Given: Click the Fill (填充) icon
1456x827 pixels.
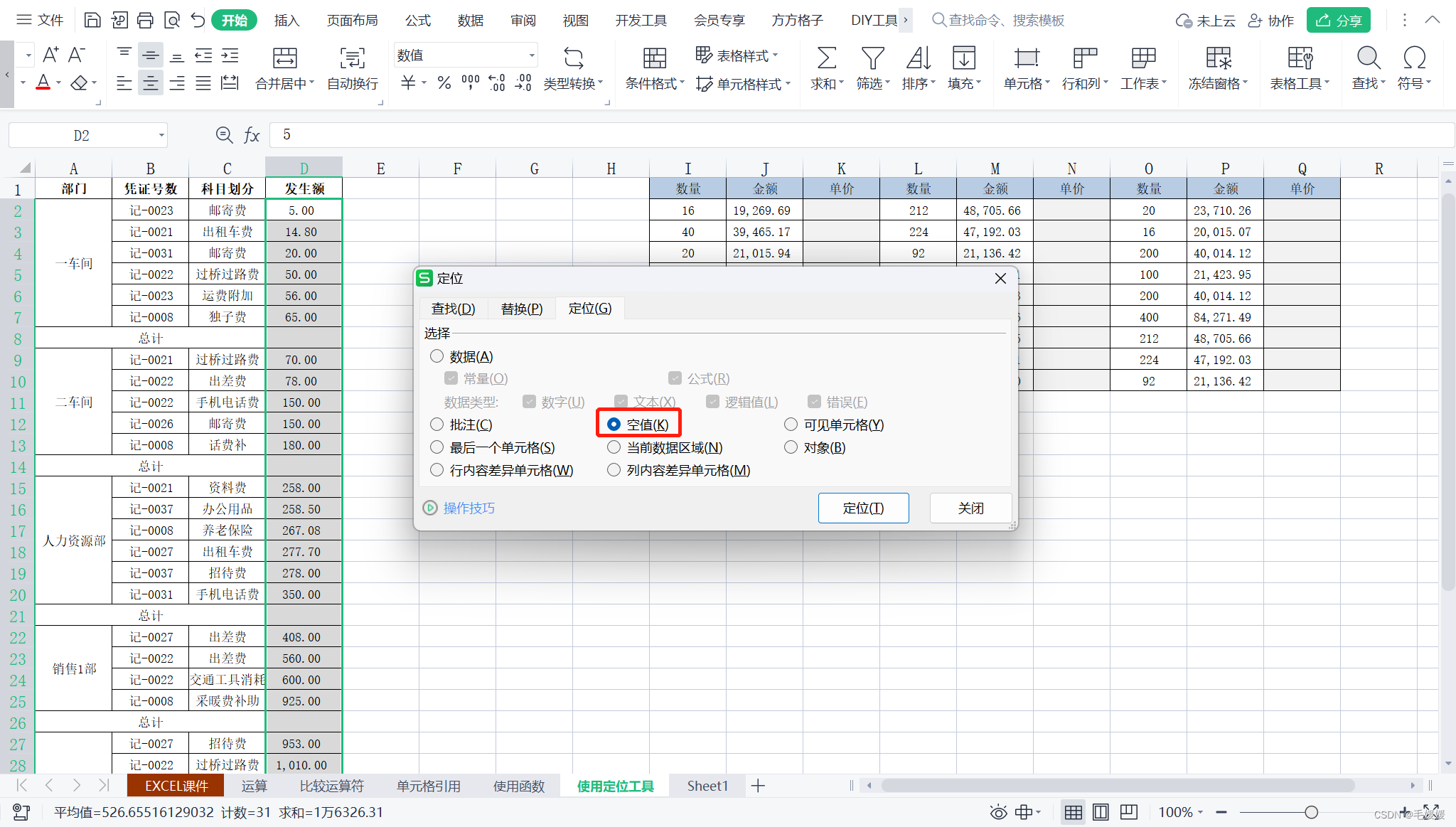Looking at the screenshot, I should 964,58.
